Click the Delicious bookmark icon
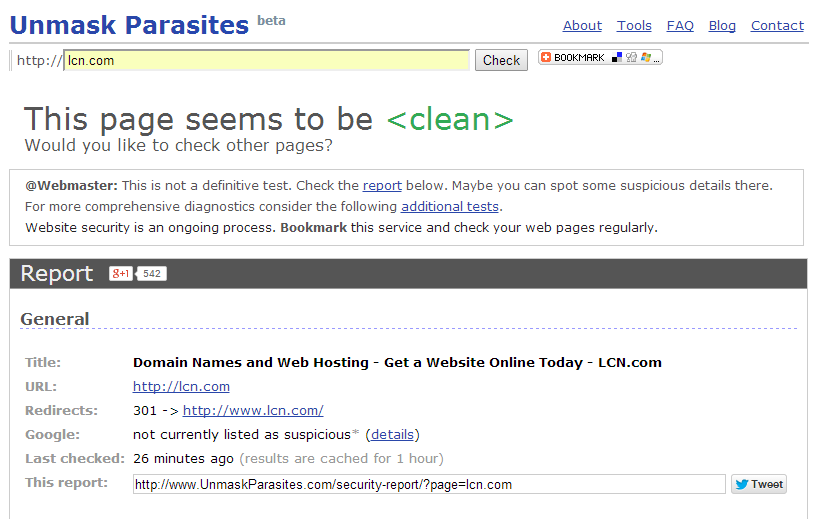The width and height of the screenshot is (814, 519). click(617, 57)
